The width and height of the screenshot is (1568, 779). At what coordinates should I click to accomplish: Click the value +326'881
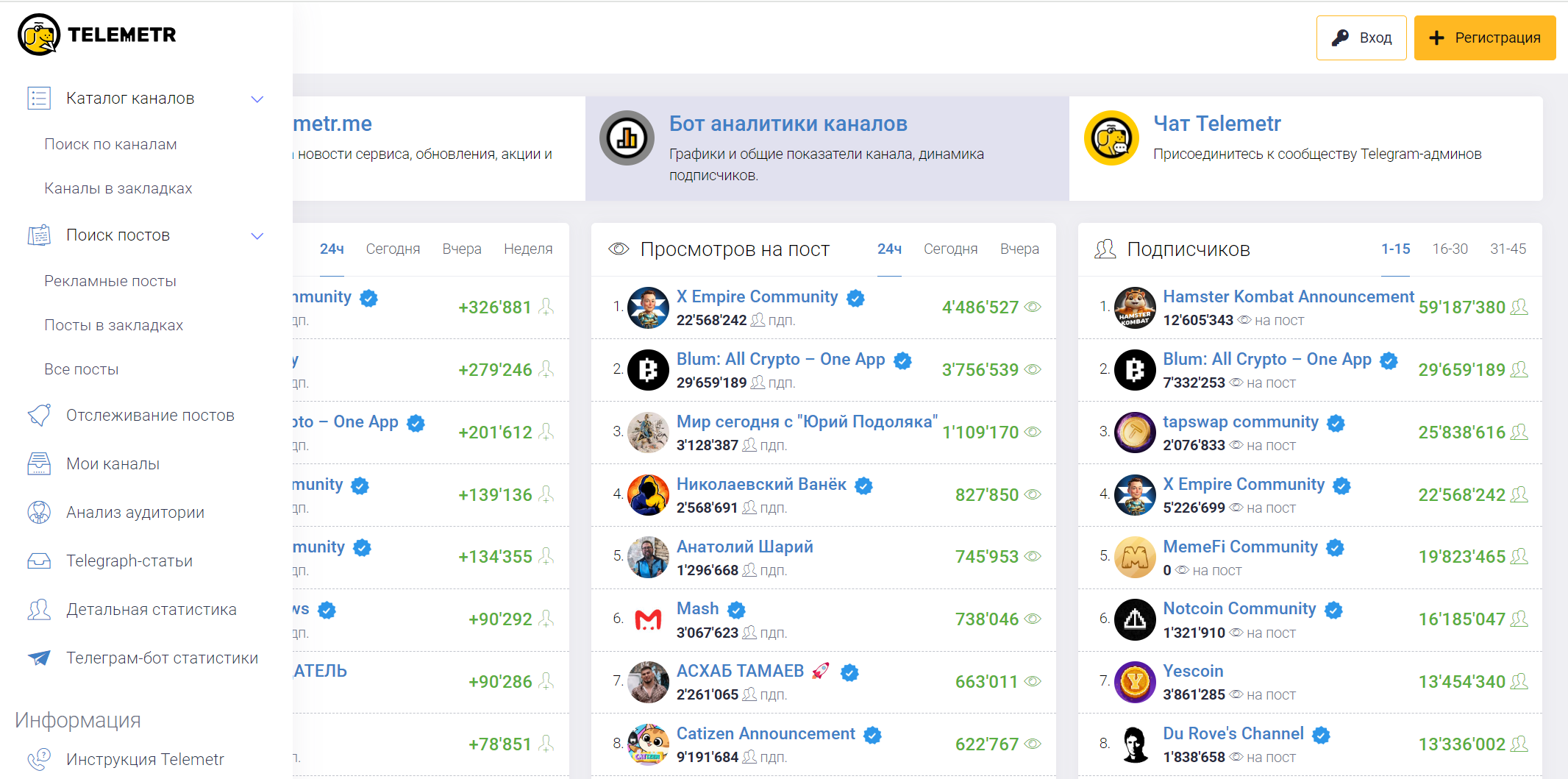pos(494,307)
